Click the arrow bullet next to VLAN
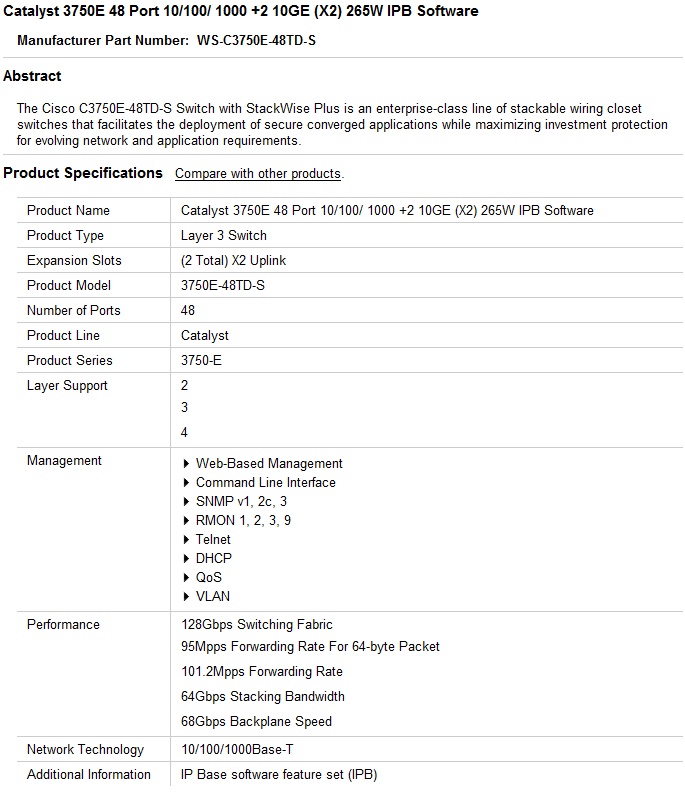The image size is (685, 799). pos(187,597)
